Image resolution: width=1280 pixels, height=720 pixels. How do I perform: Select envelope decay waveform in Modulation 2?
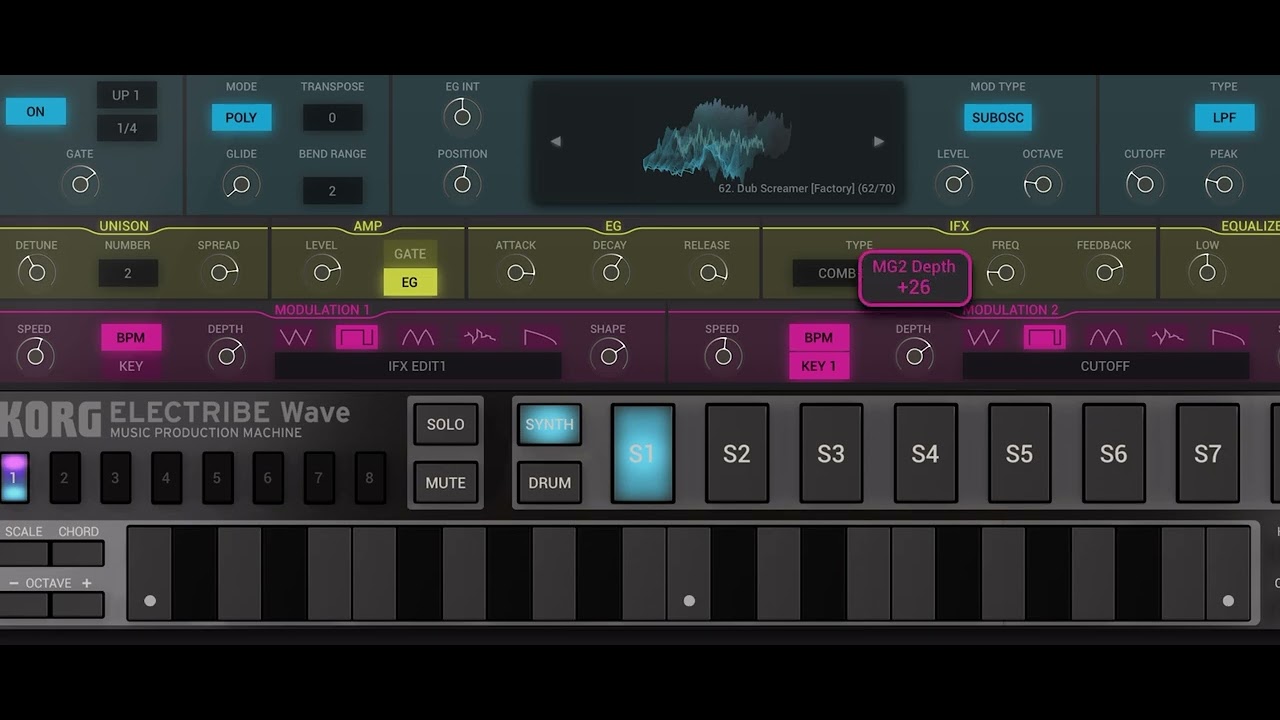pyautogui.click(x=1228, y=337)
